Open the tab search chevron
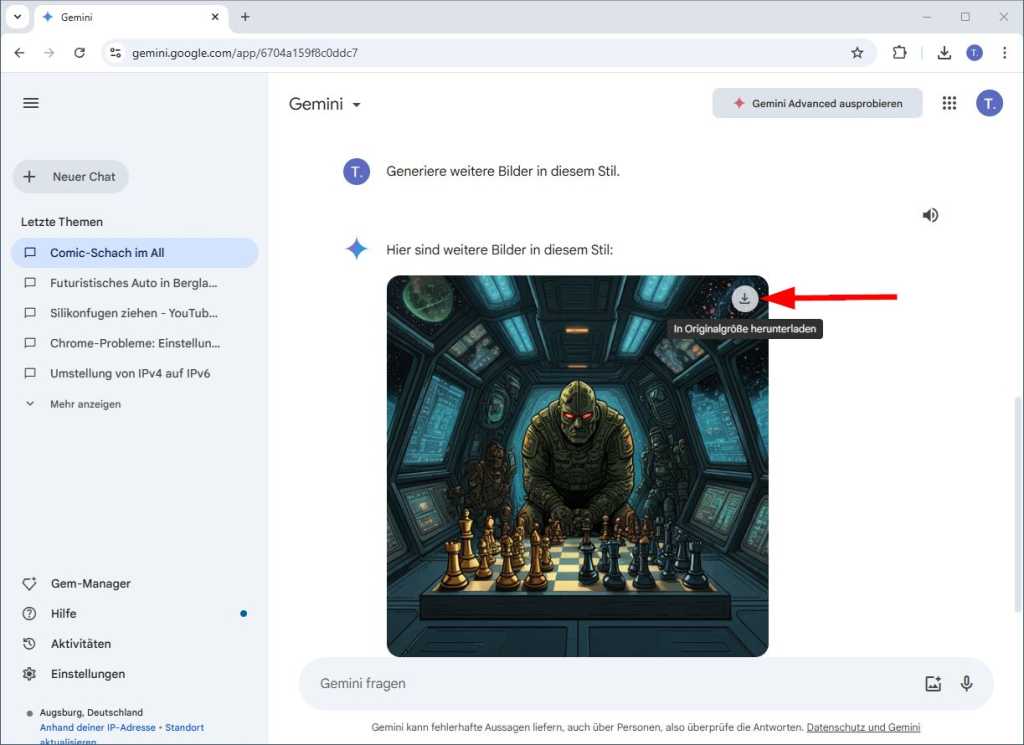 pos(17,17)
